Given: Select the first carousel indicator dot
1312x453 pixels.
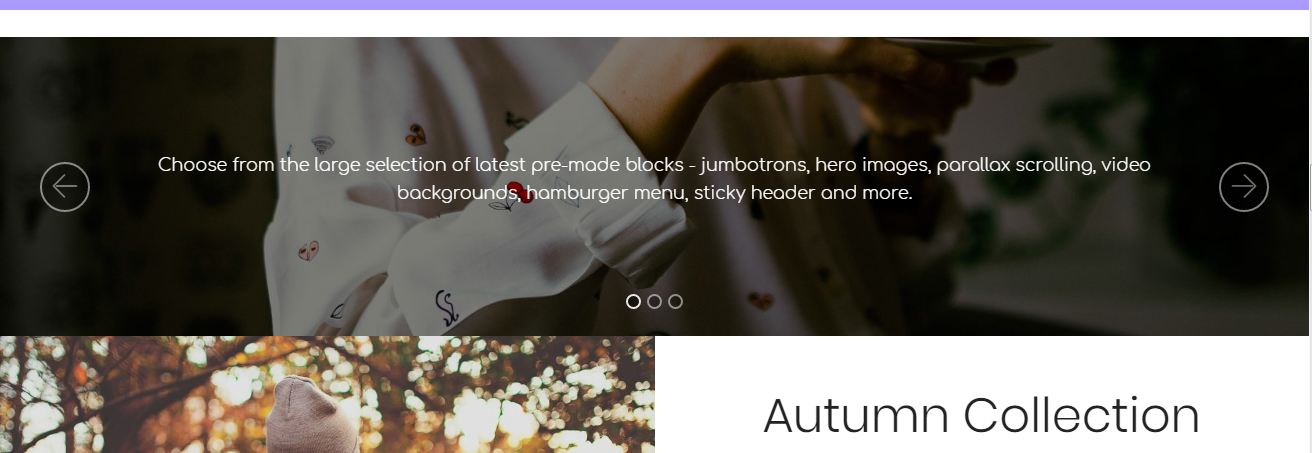Looking at the screenshot, I should click(x=633, y=301).
